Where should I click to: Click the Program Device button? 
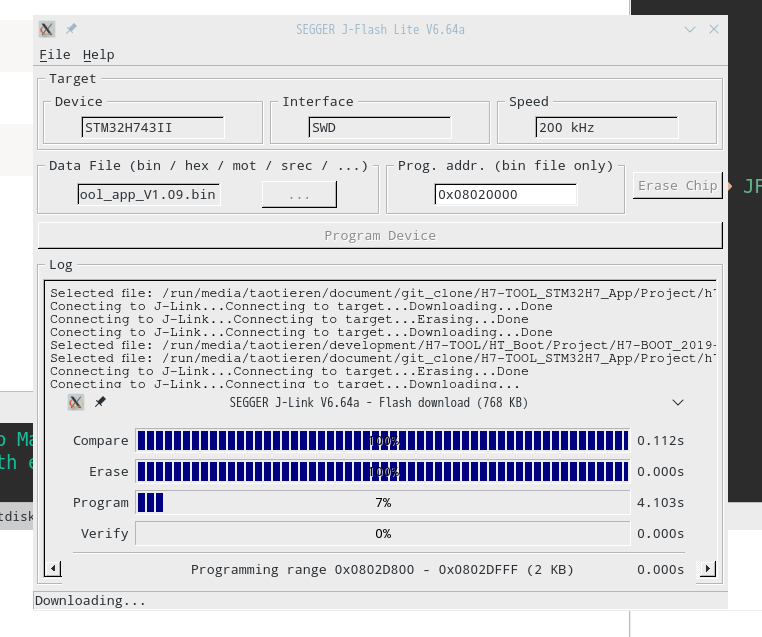tap(380, 235)
